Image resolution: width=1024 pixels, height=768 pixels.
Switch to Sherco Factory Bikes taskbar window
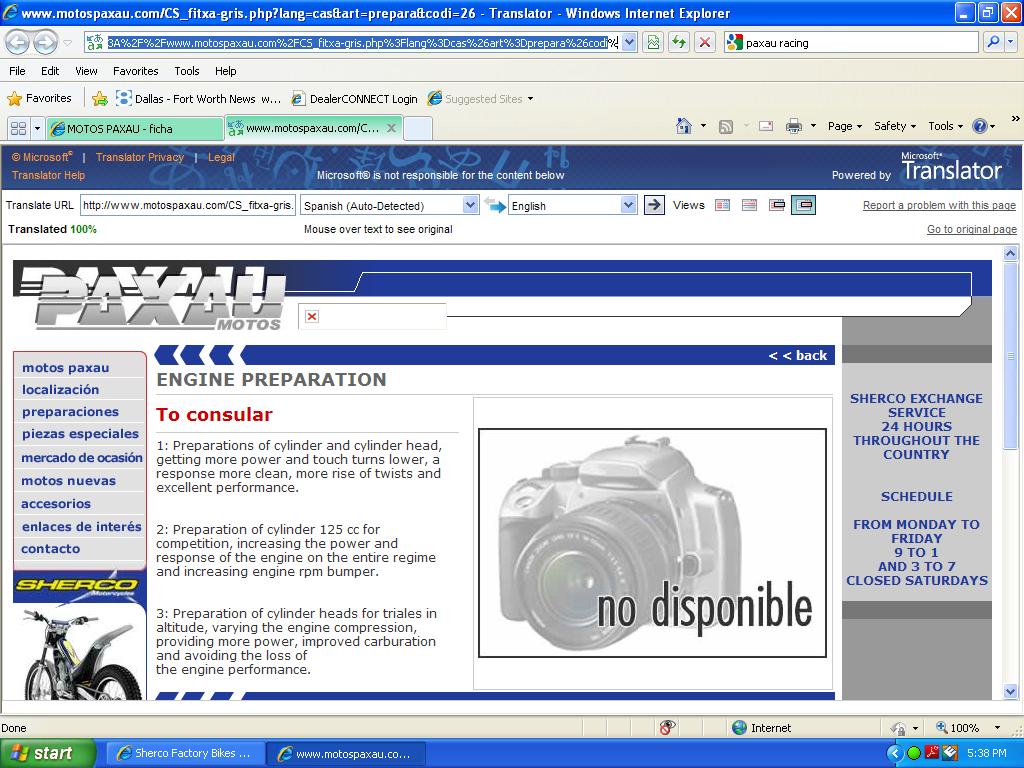[x=185, y=753]
